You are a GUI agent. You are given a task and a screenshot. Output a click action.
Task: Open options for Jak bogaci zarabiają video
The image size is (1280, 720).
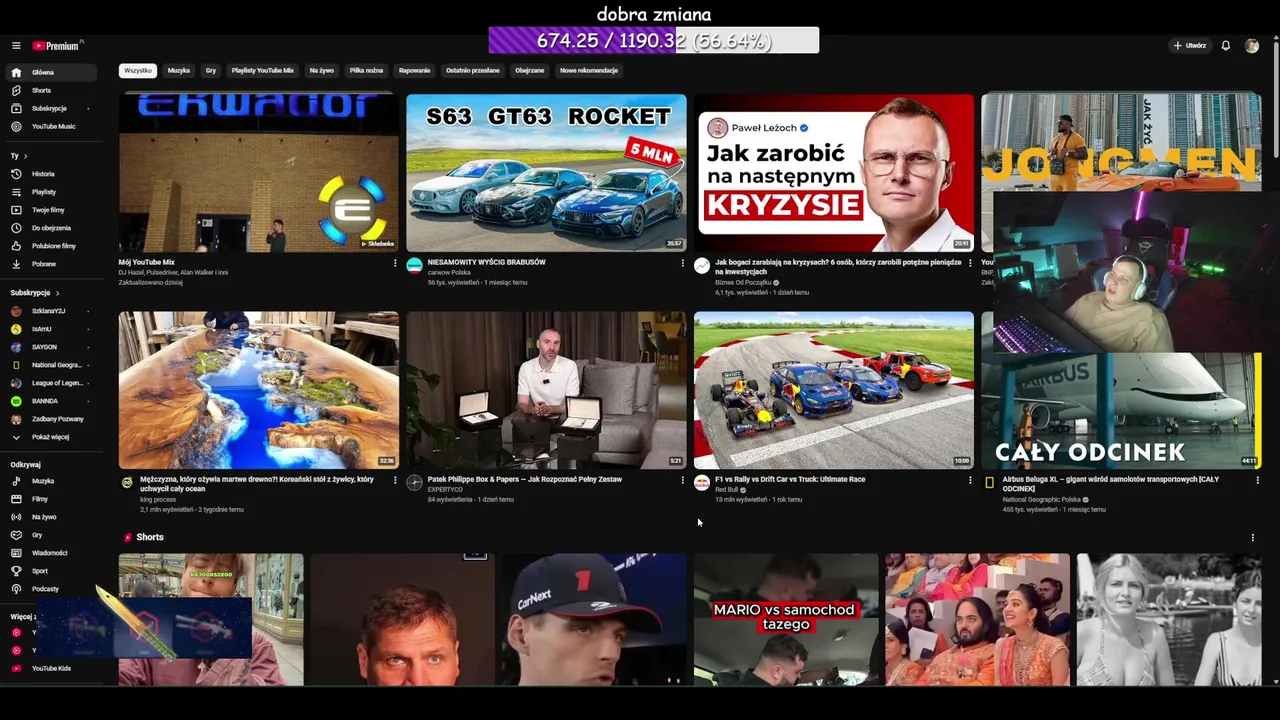(970, 263)
